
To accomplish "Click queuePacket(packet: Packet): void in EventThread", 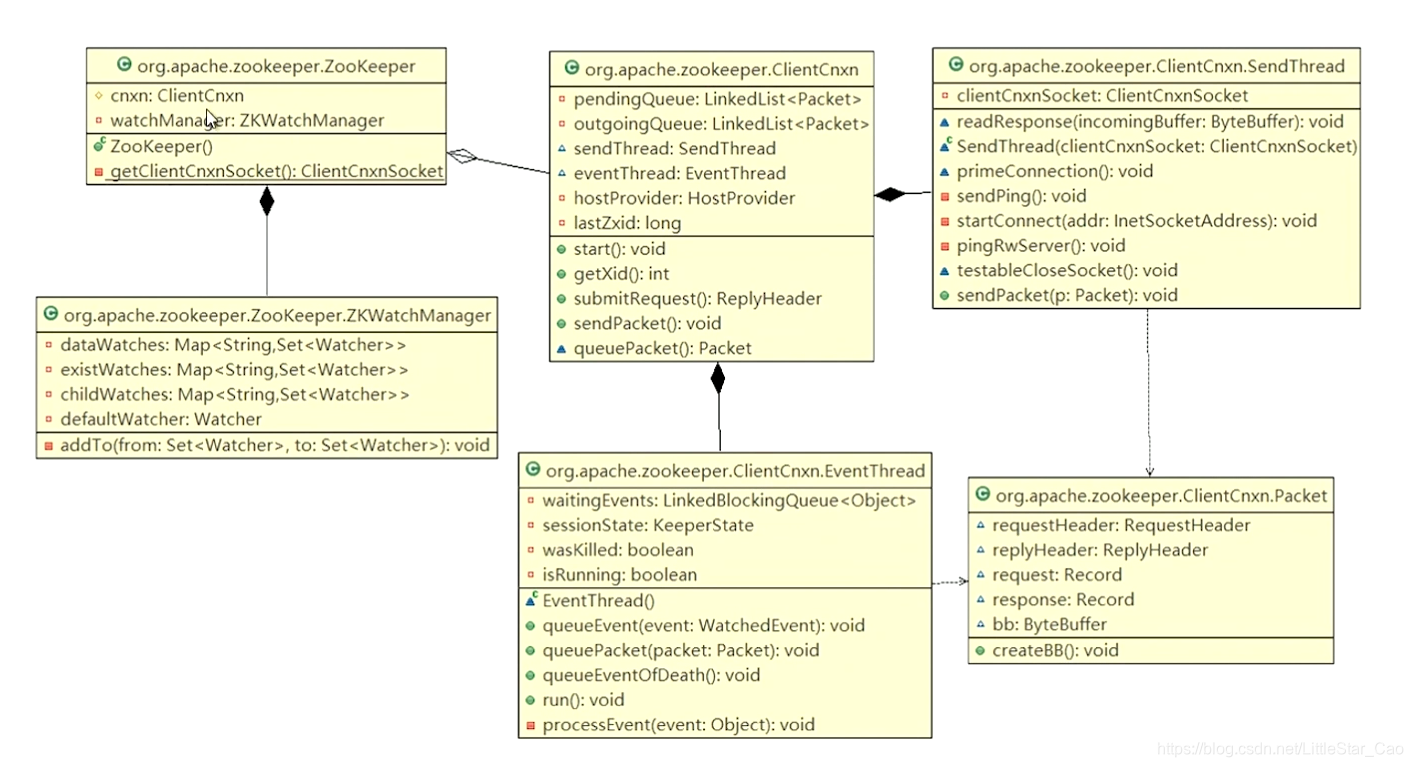I will pyautogui.click(x=680, y=651).
